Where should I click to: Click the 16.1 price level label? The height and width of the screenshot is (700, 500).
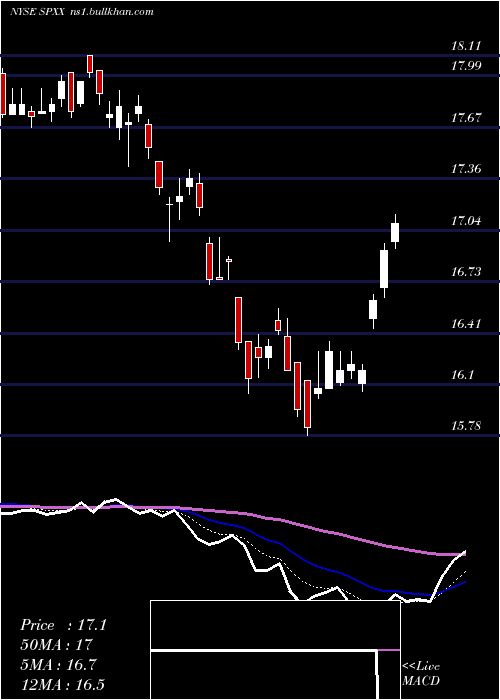pyautogui.click(x=462, y=375)
